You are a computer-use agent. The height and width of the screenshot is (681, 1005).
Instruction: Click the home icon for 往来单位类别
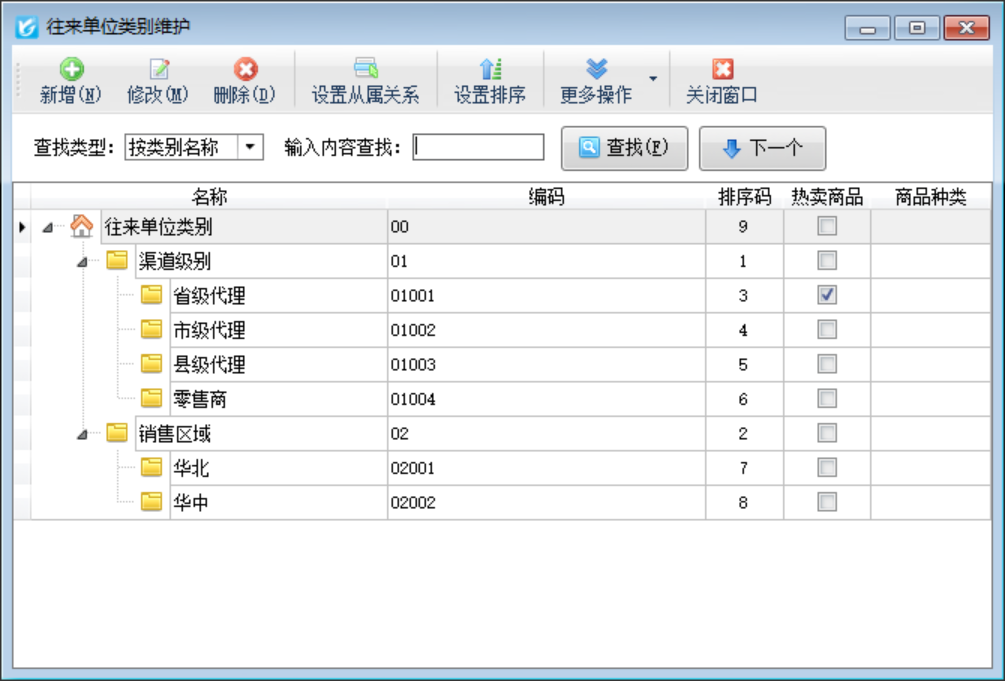[82, 227]
